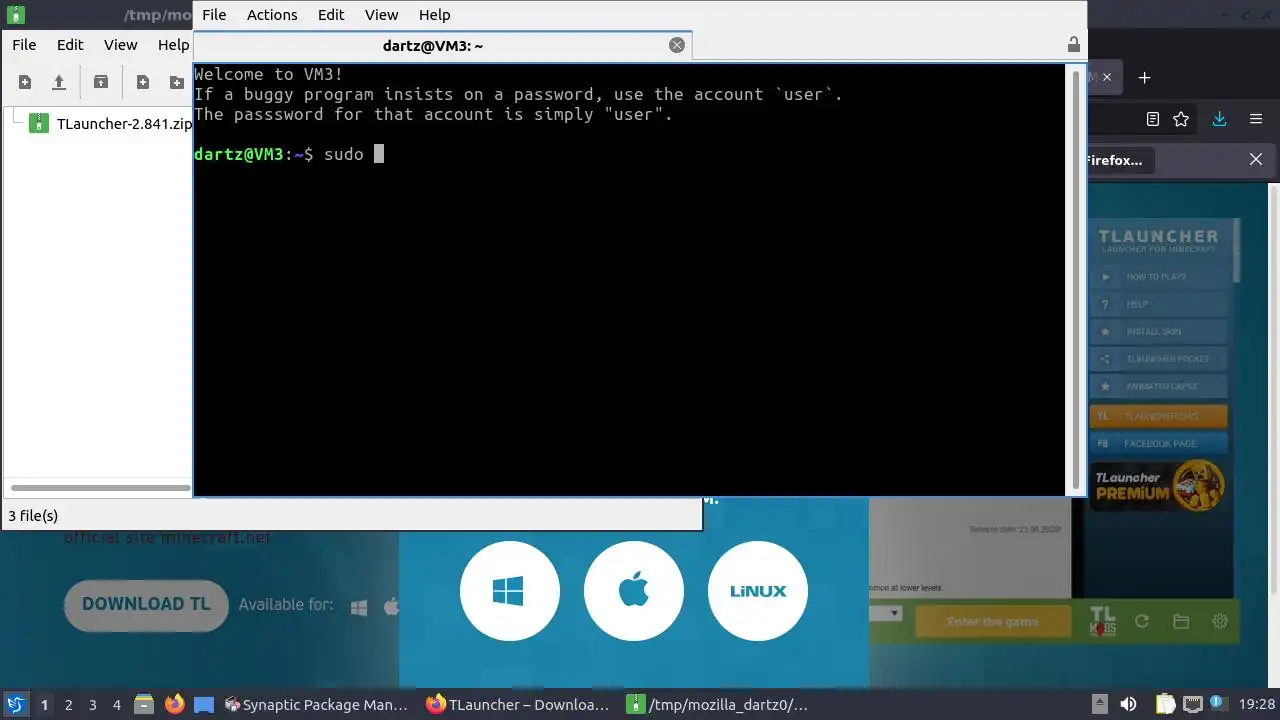Open File menu in the terminal window
Viewport: 1280px width, 720px height.
pyautogui.click(x=214, y=15)
